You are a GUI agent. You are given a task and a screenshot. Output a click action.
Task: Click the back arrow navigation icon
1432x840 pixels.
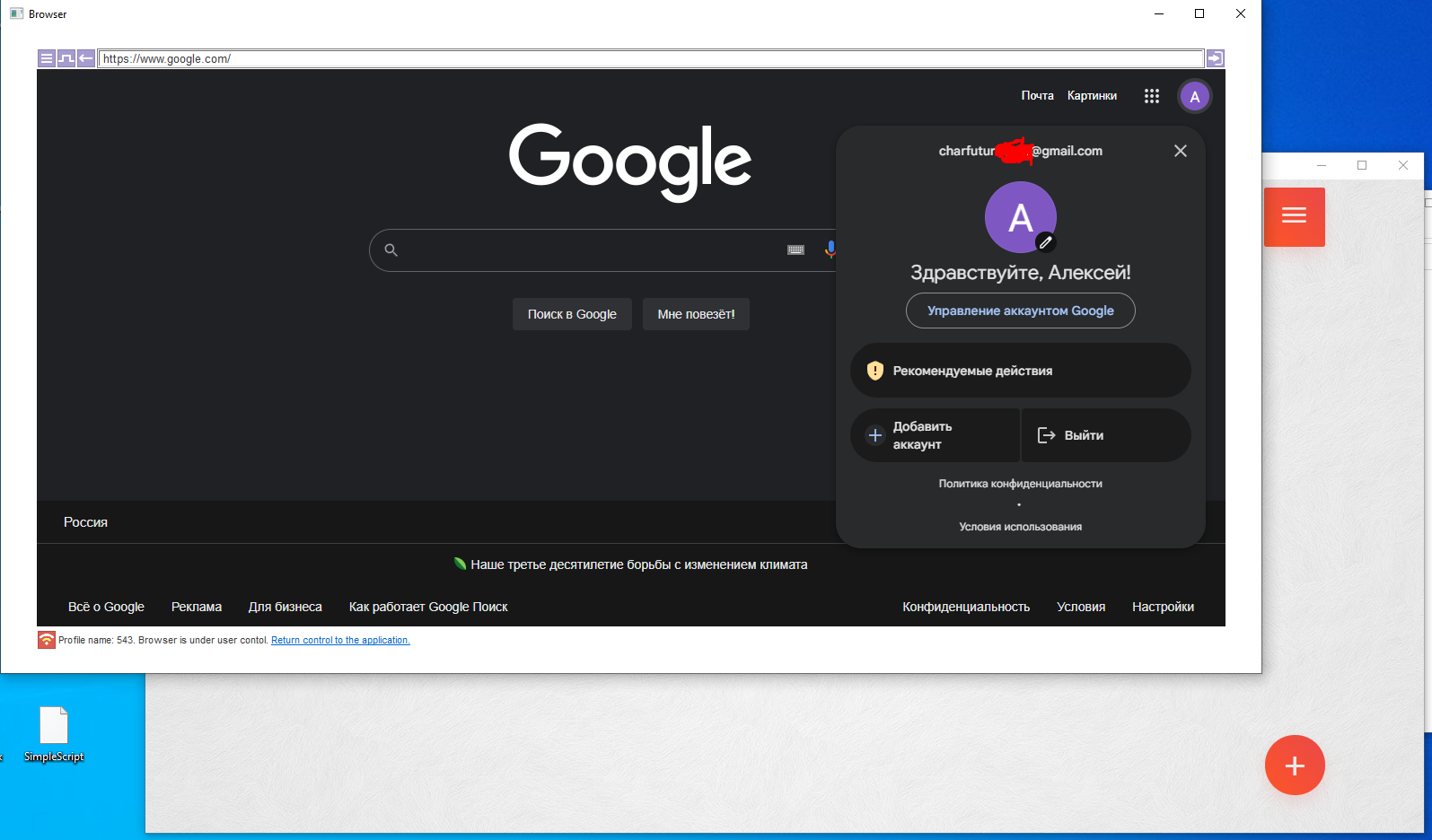[x=86, y=58]
